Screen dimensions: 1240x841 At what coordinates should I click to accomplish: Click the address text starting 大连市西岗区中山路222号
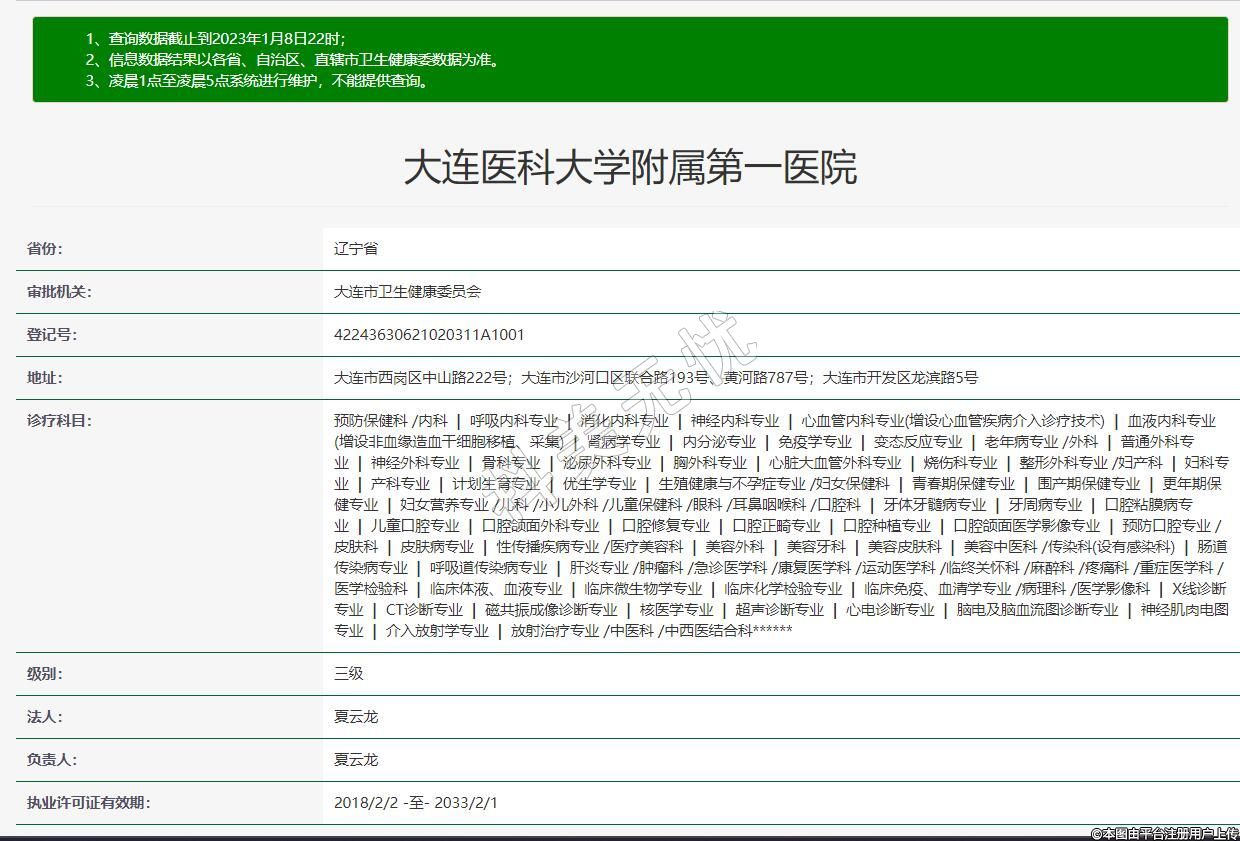coord(655,378)
